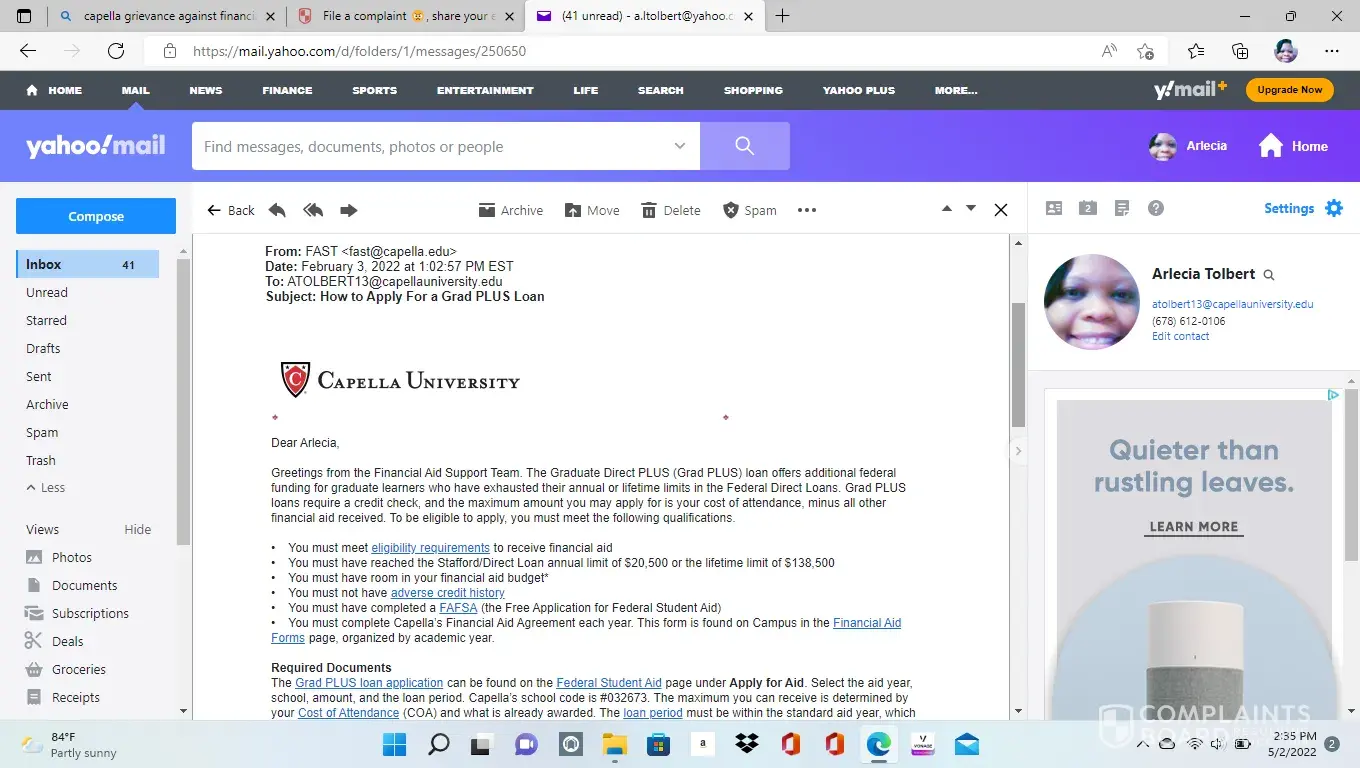Open the Notepad icon

tap(1122, 208)
